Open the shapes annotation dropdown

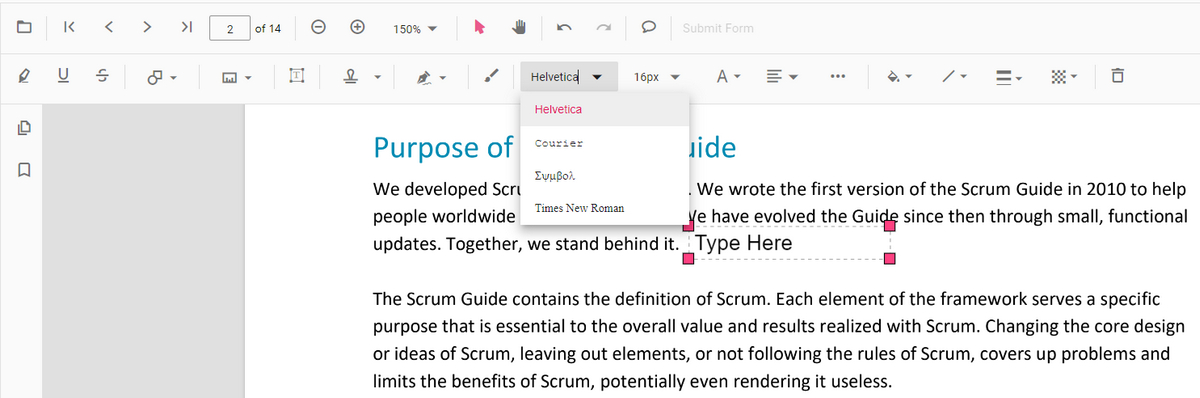(162, 76)
